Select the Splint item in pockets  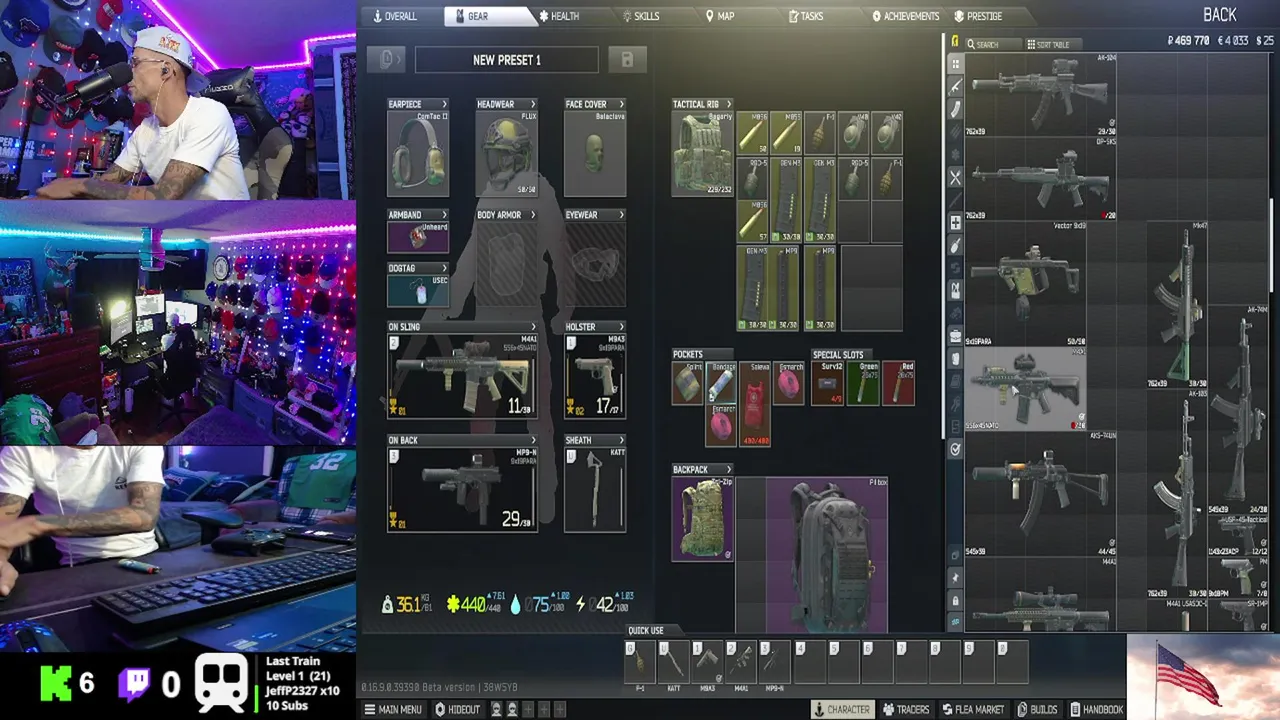tap(687, 382)
